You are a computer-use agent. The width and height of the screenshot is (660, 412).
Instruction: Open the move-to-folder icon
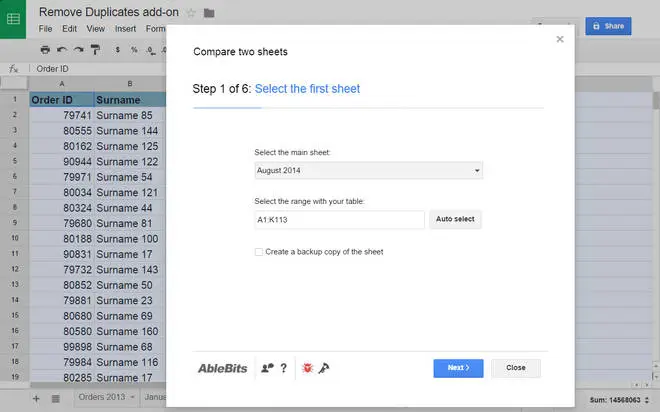click(x=209, y=13)
